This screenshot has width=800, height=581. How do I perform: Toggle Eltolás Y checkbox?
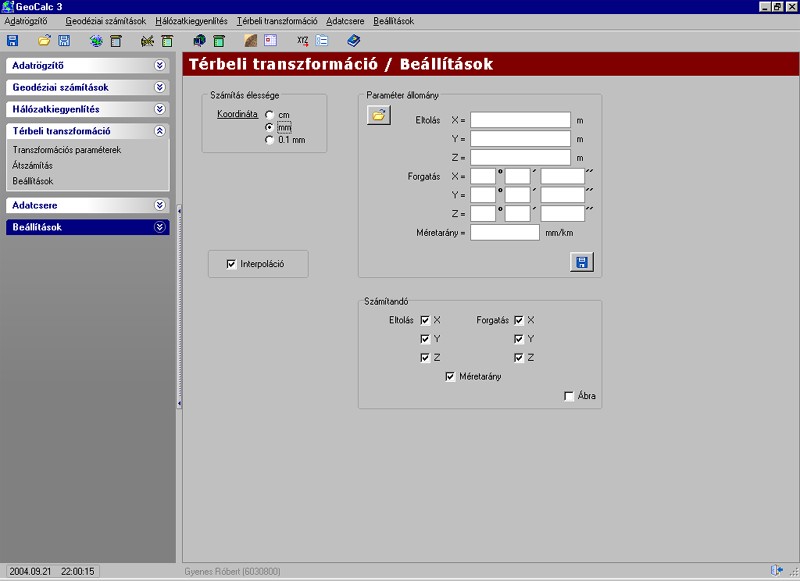point(425,339)
